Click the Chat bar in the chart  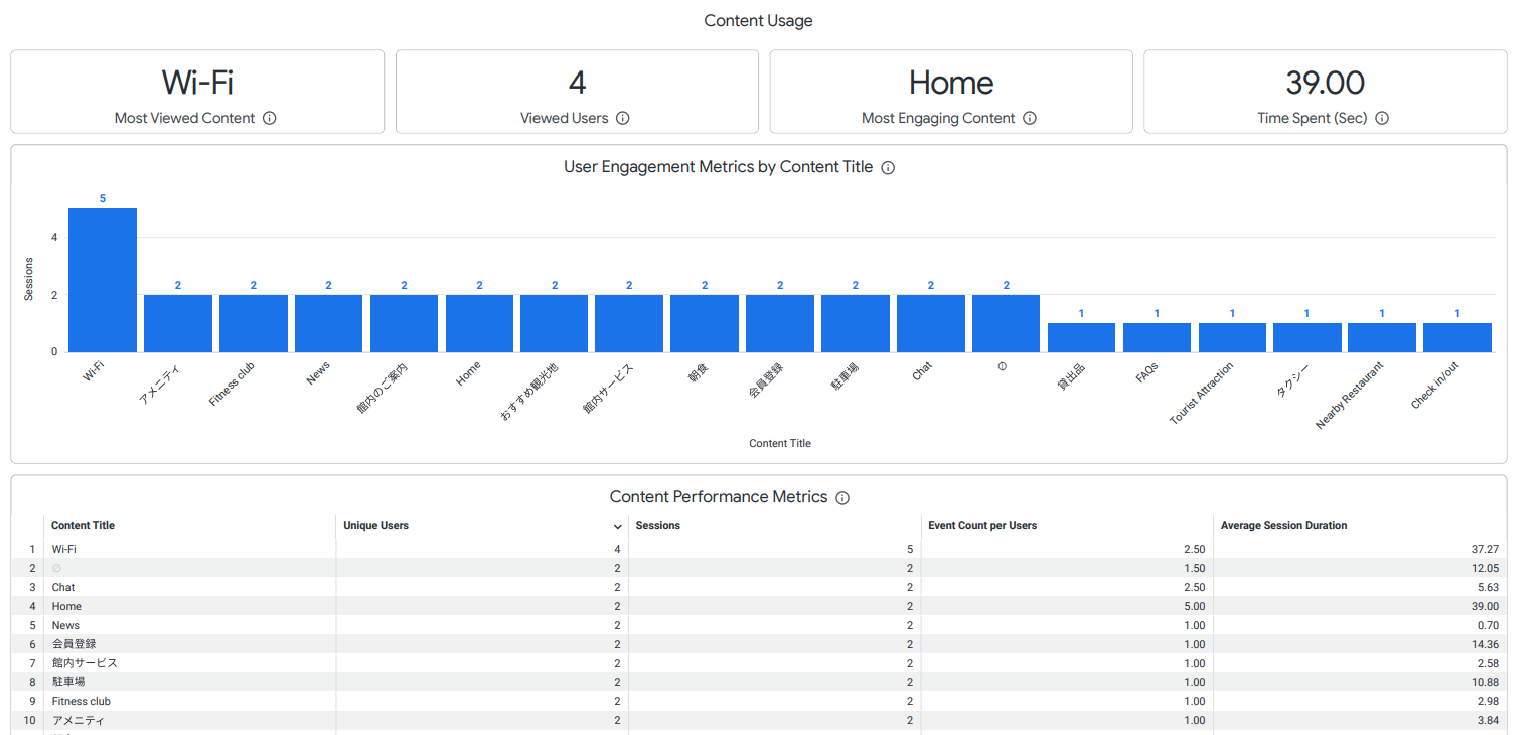click(930, 323)
